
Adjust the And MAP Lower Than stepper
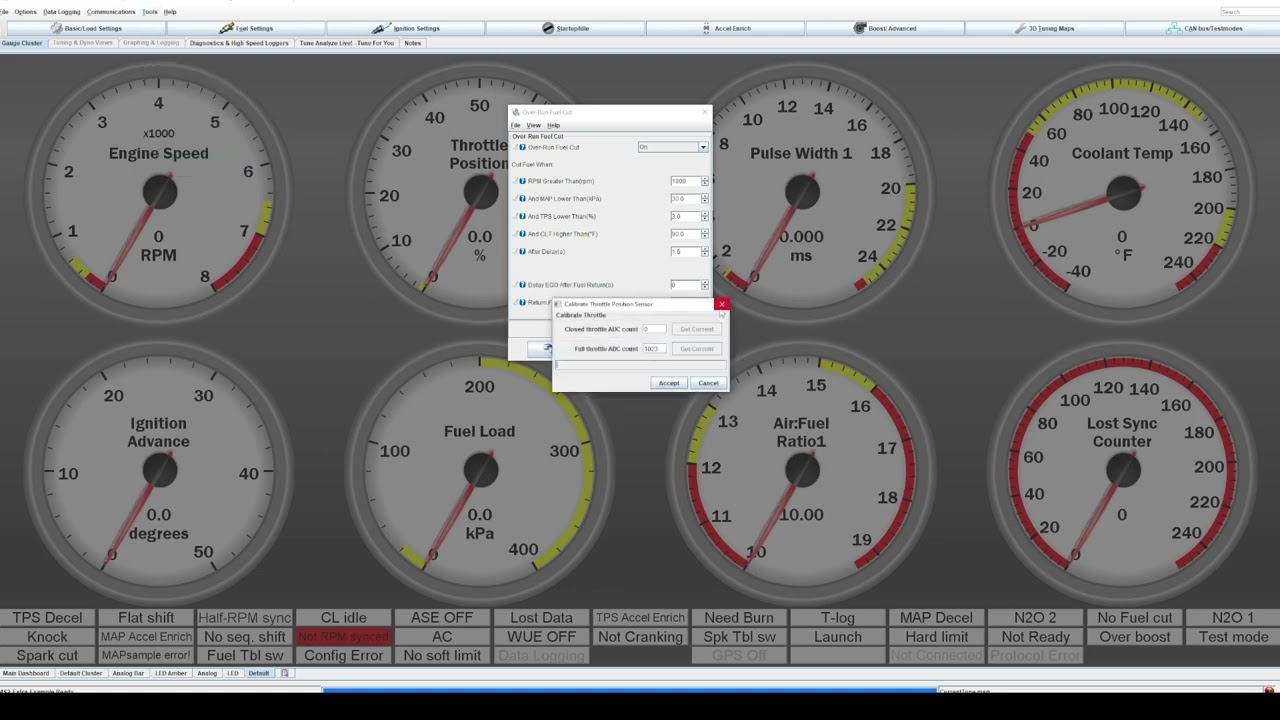[x=705, y=198]
